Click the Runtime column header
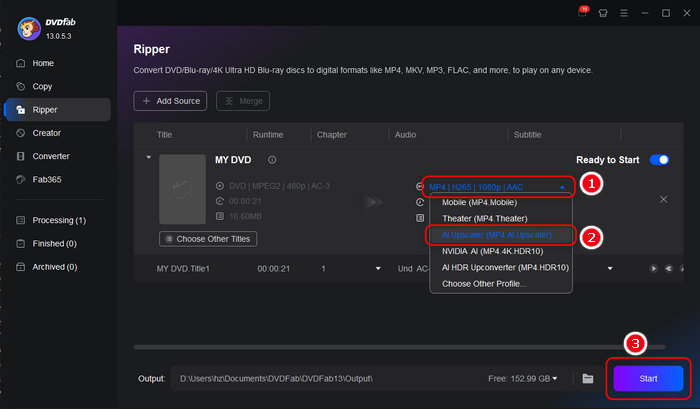700x409 pixels. pyautogui.click(x=268, y=134)
